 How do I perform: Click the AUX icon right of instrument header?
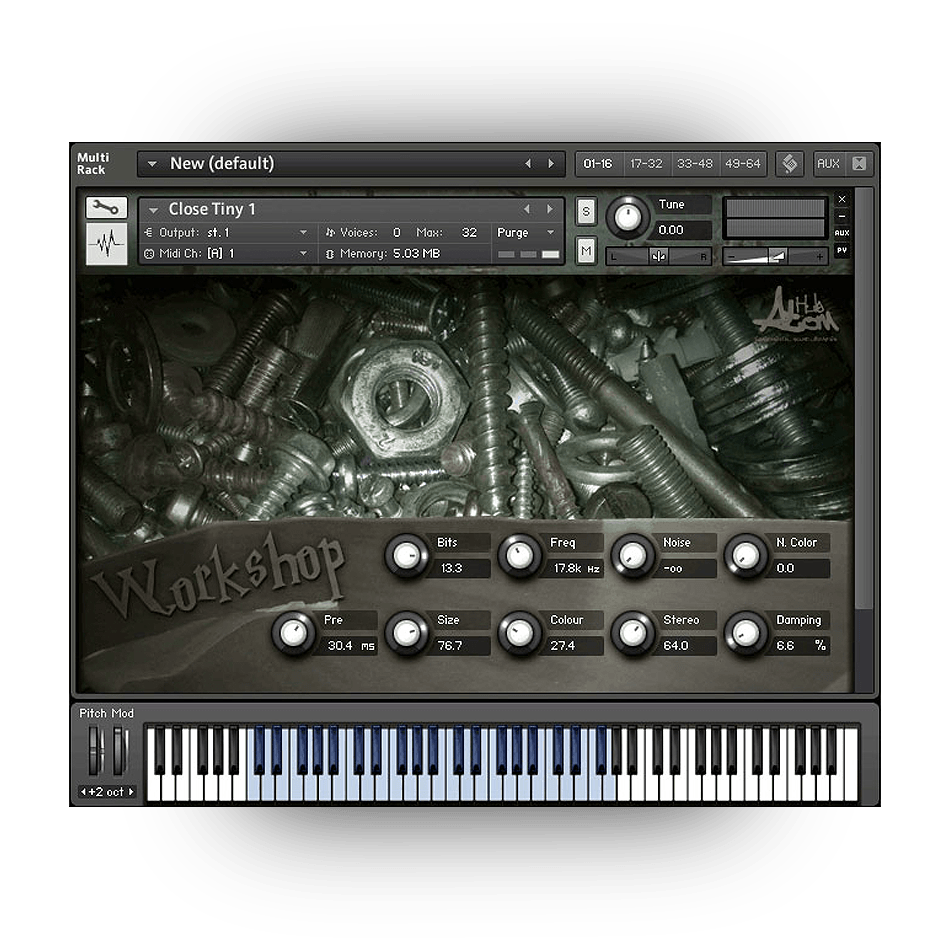[842, 233]
